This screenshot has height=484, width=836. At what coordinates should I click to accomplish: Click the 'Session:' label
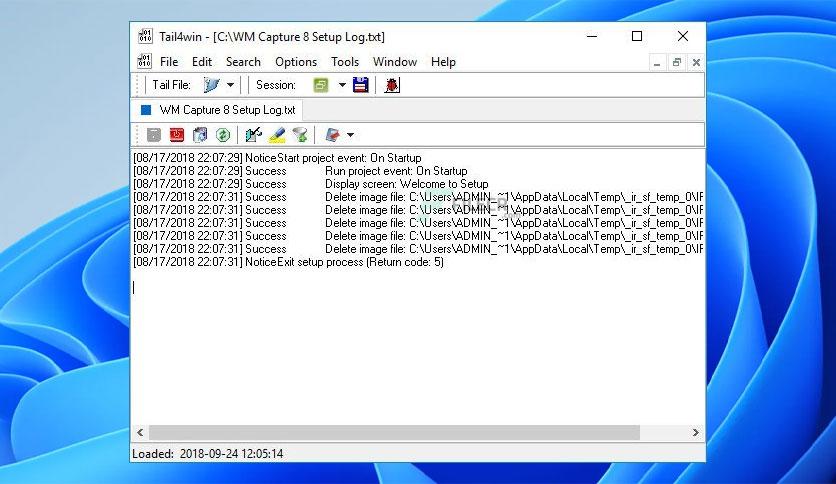[276, 85]
